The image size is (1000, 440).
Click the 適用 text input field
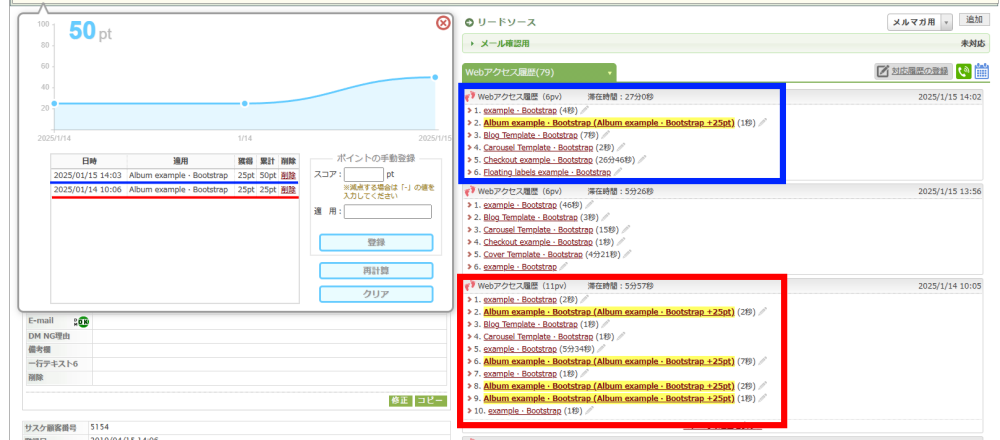[x=387, y=211]
